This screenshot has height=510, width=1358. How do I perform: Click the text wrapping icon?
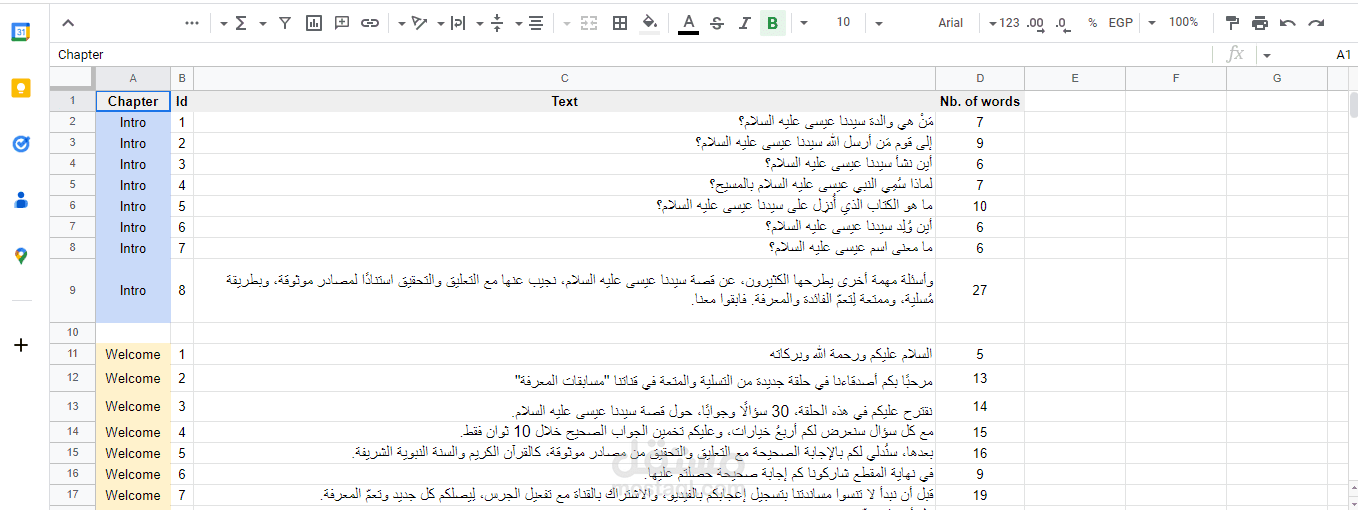pos(458,22)
